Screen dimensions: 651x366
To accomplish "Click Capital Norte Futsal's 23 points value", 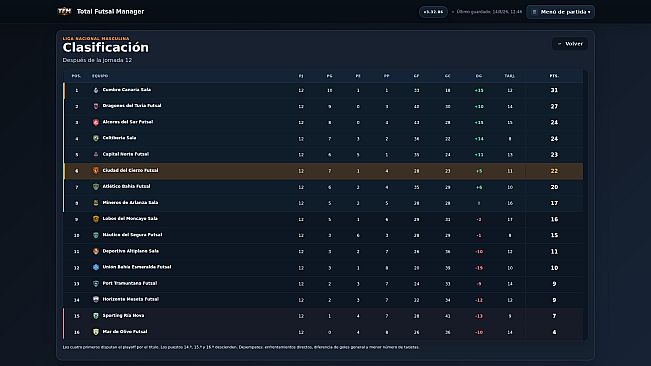I will click(x=554, y=154).
